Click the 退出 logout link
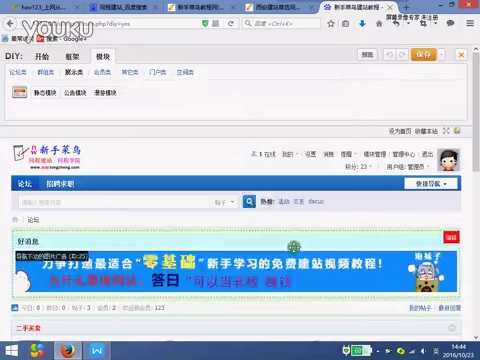This screenshot has height=360, width=480. coord(427,154)
